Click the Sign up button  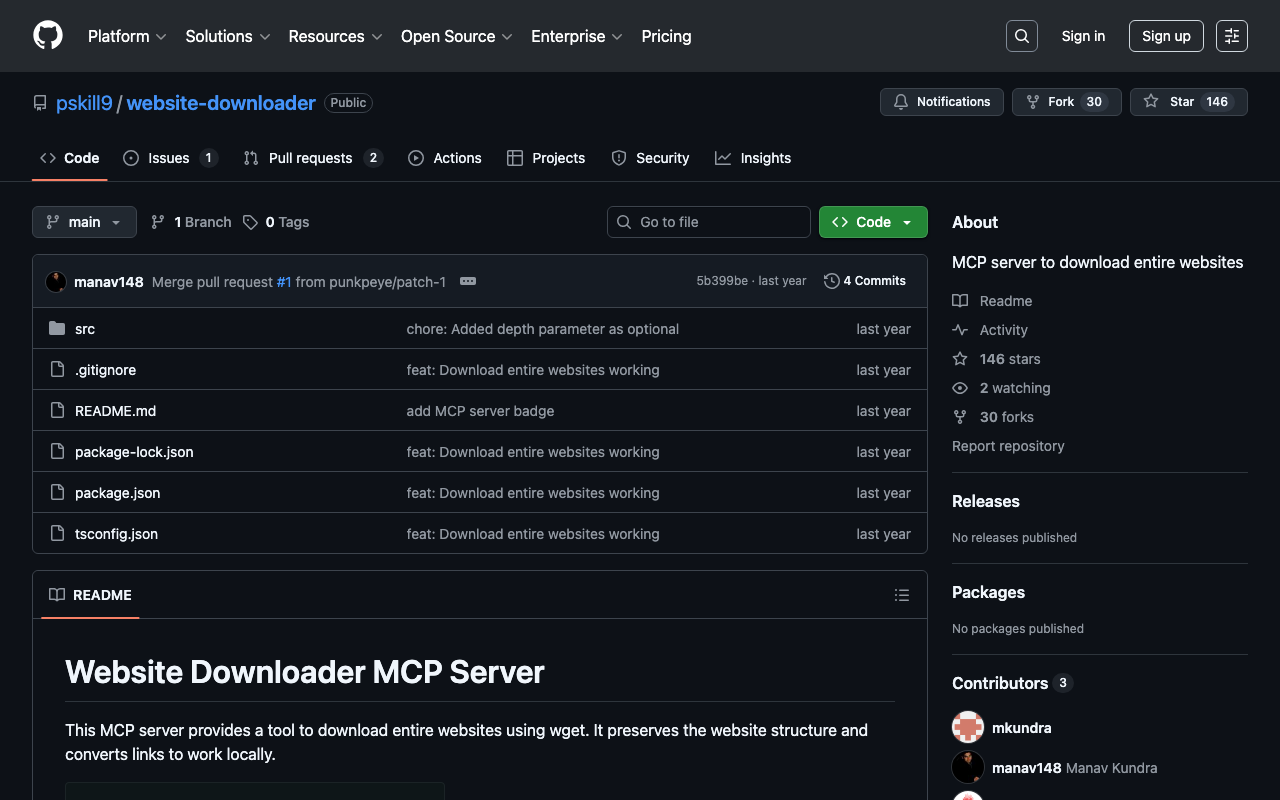click(x=1165, y=36)
